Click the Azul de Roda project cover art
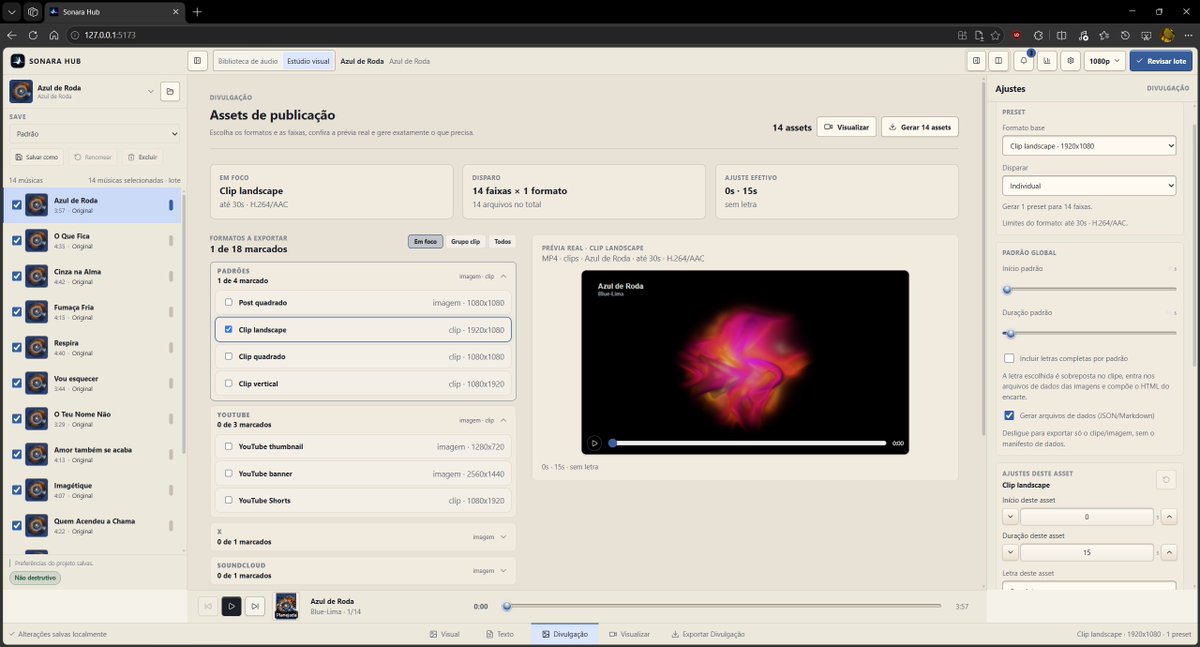 20,92
